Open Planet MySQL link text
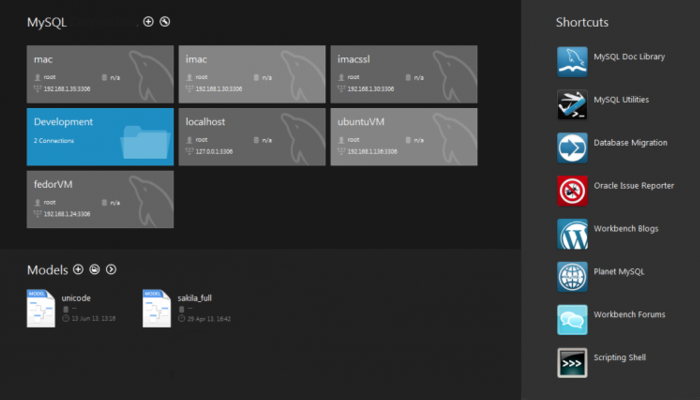Image resolution: width=700 pixels, height=400 pixels. click(x=619, y=271)
